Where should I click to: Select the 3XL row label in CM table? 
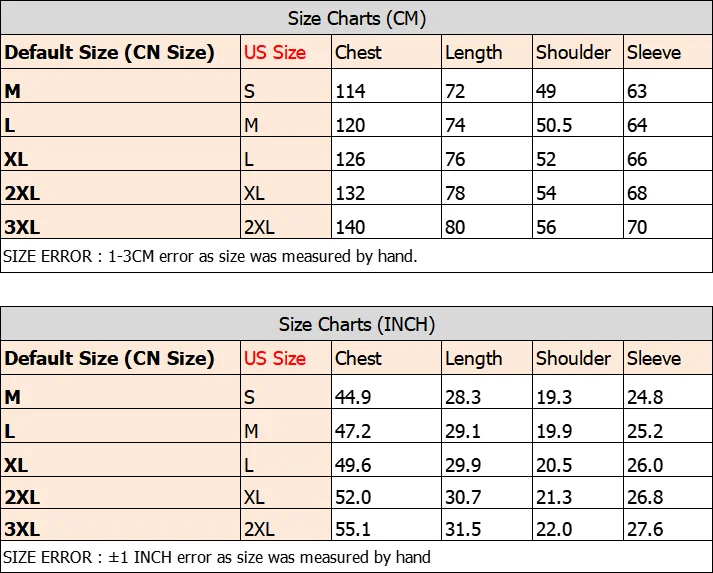coord(22,227)
